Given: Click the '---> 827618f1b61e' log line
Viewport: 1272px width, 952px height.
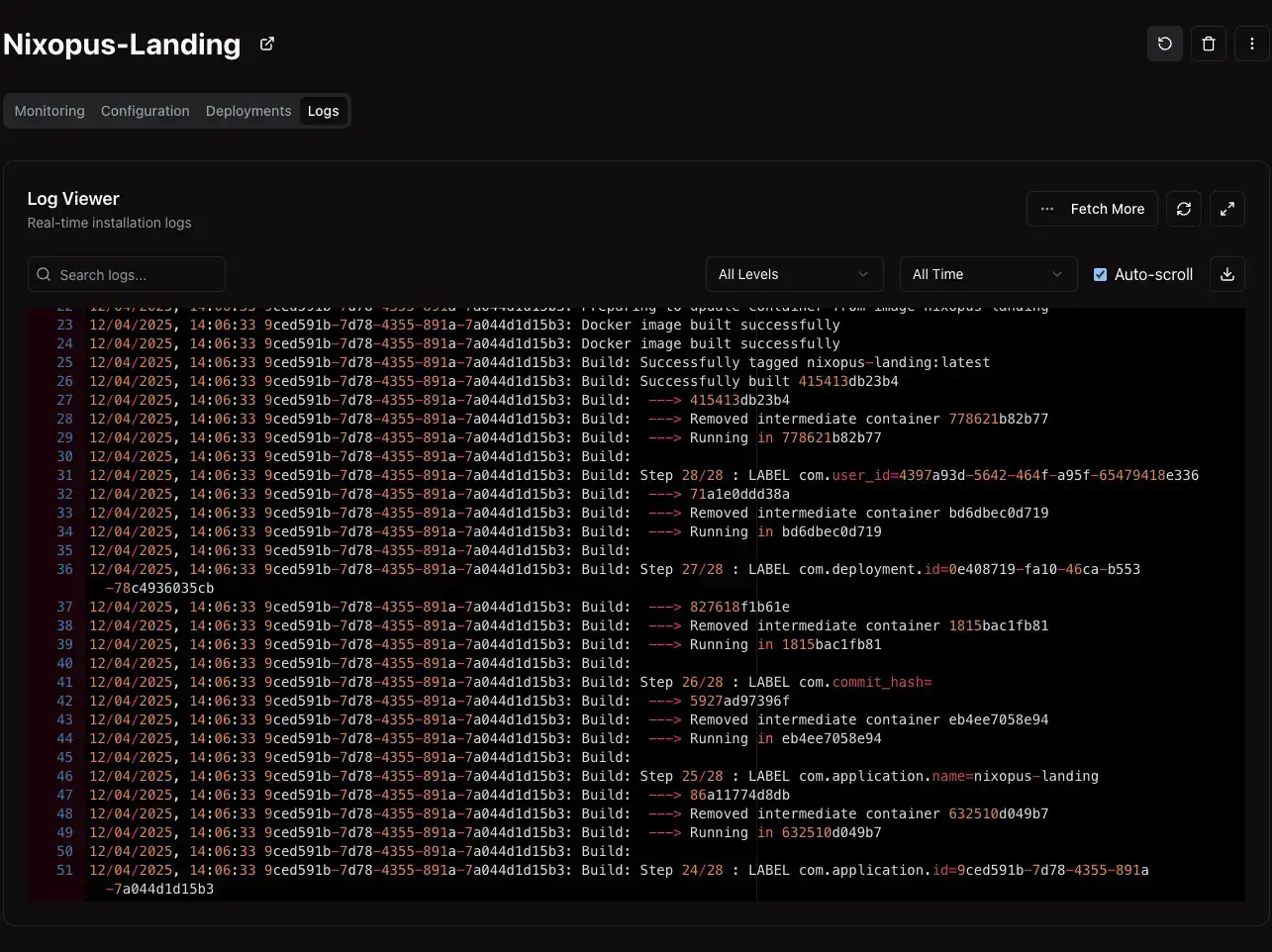Looking at the screenshot, I should (440, 607).
